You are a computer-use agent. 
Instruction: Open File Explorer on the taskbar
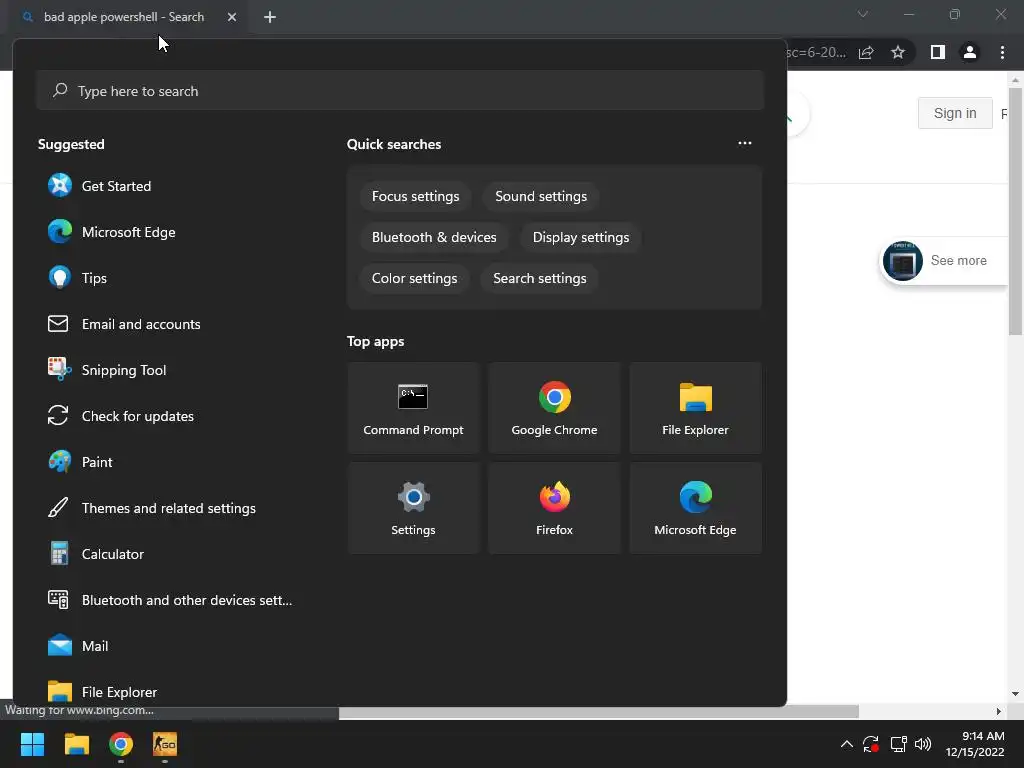pos(76,744)
